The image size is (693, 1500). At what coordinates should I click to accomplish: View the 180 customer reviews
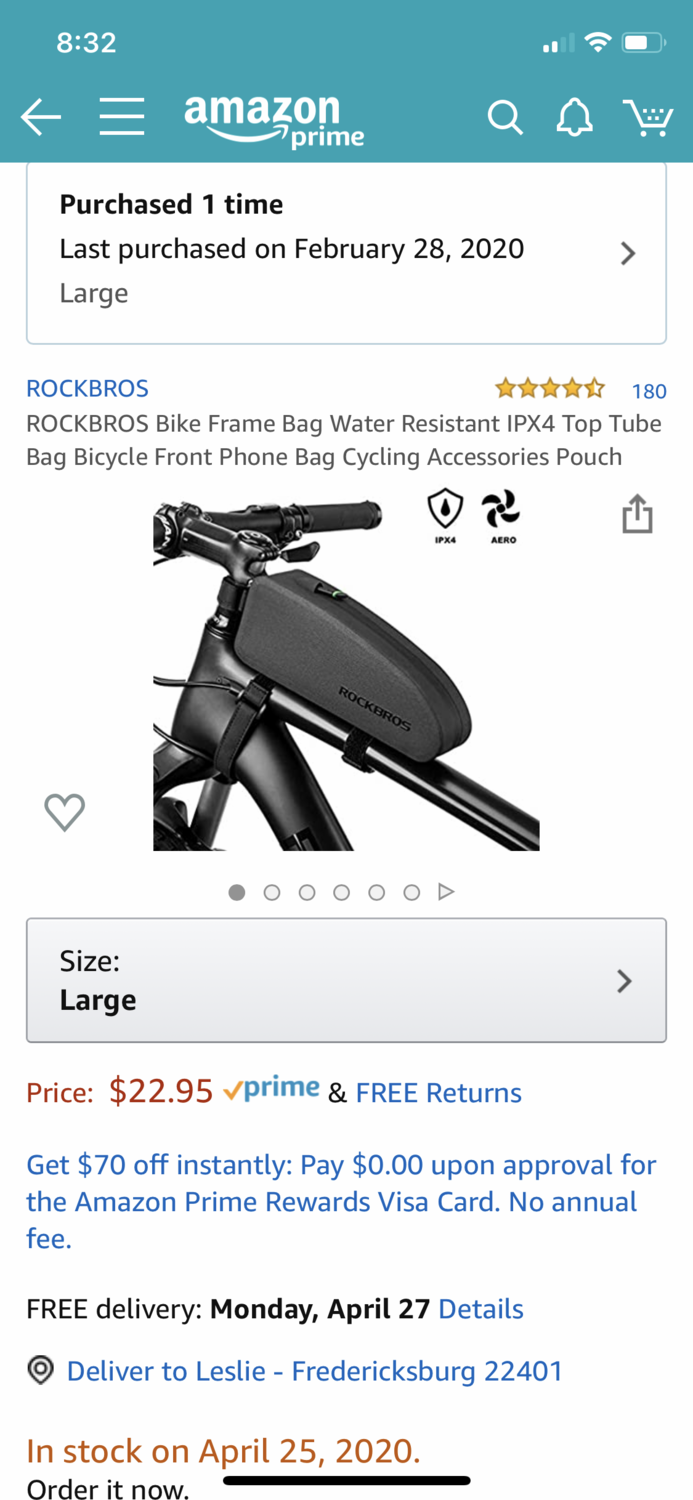pyautogui.click(x=649, y=391)
